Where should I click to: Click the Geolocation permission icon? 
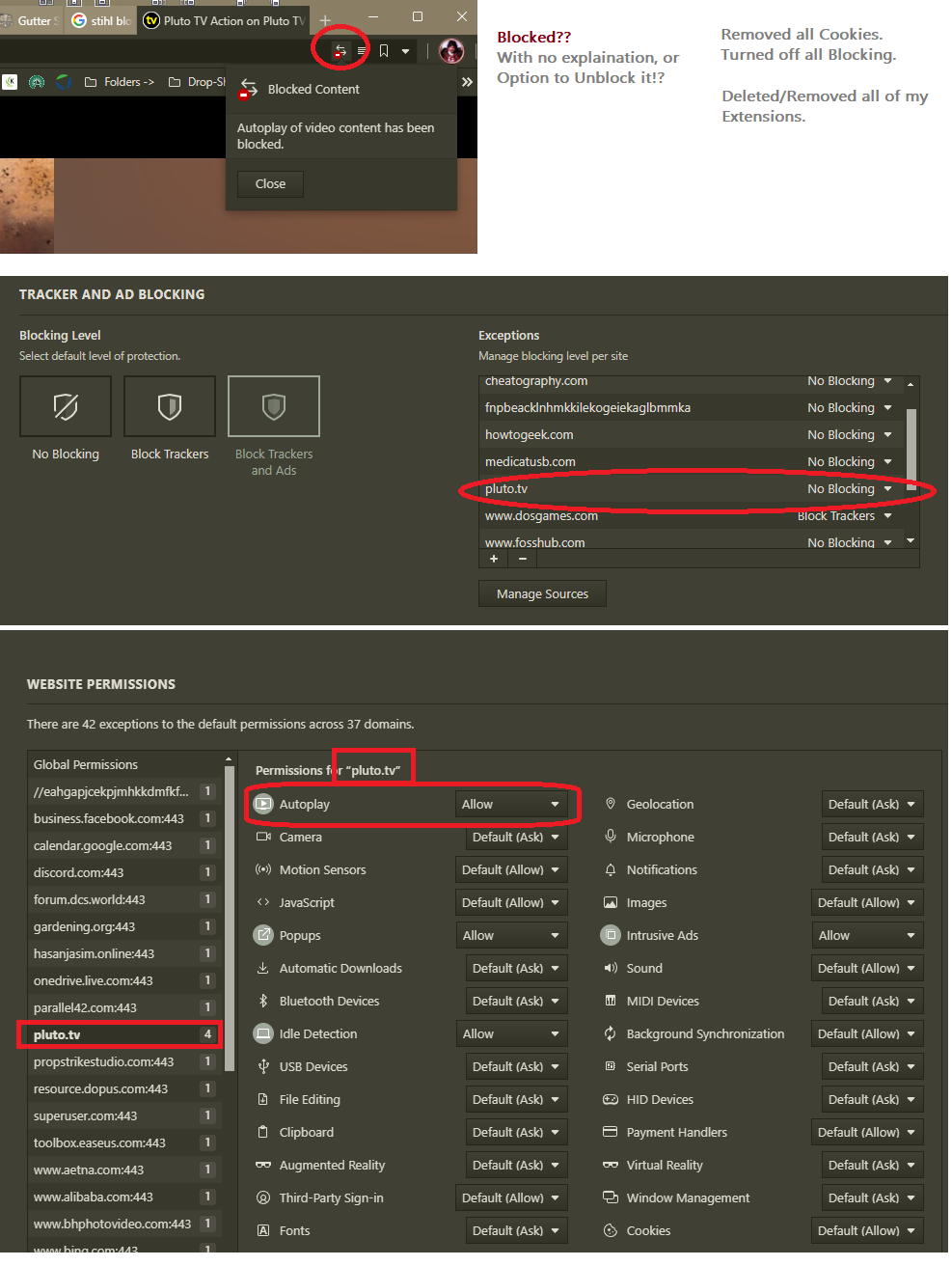[610, 804]
